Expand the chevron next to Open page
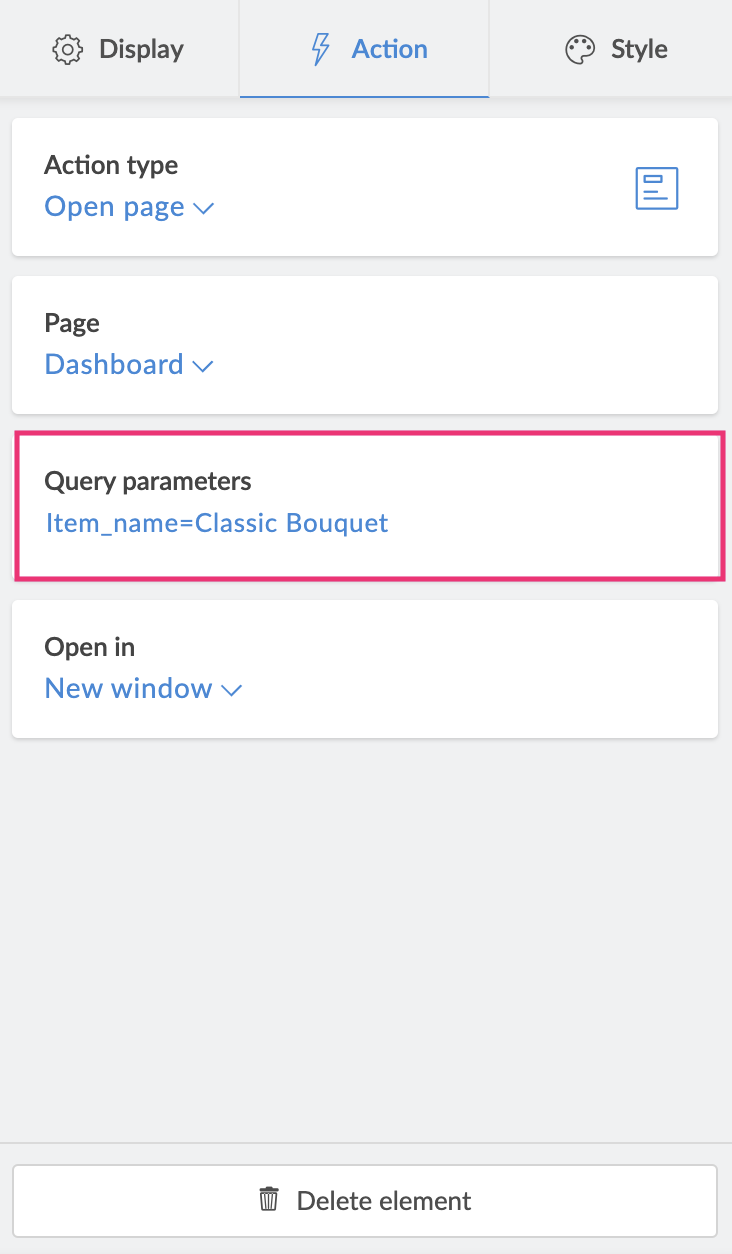Image resolution: width=732 pixels, height=1254 pixels. tap(204, 209)
